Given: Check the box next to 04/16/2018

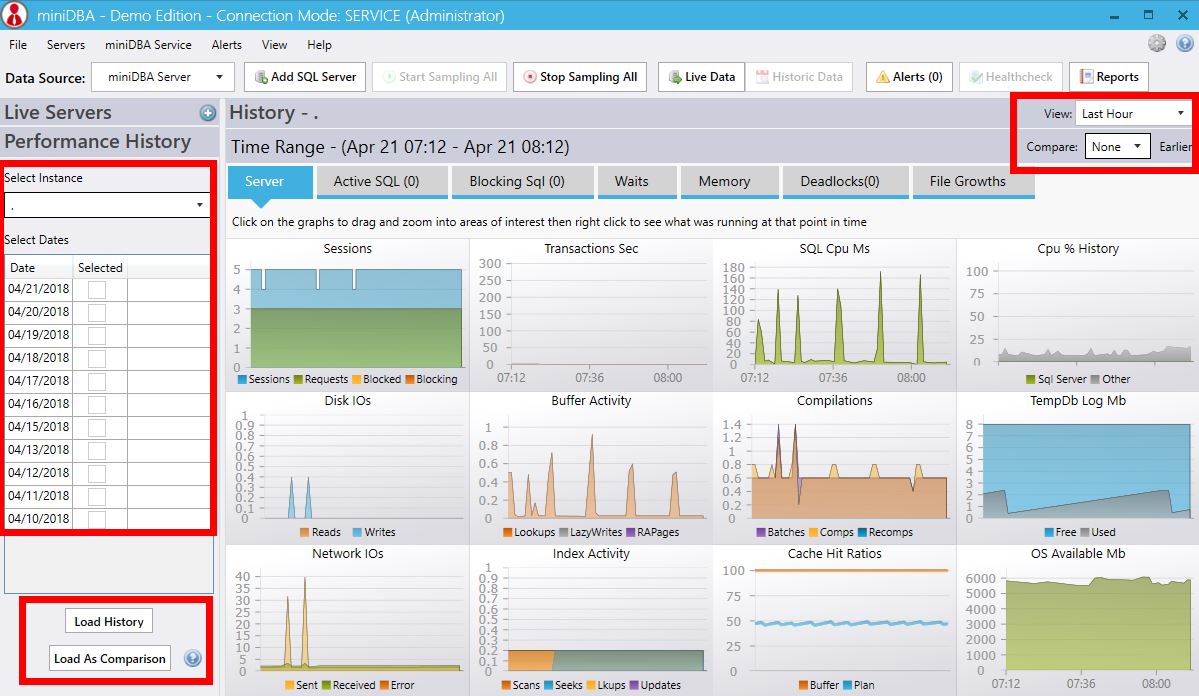Looking at the screenshot, I should pyautogui.click(x=97, y=405).
